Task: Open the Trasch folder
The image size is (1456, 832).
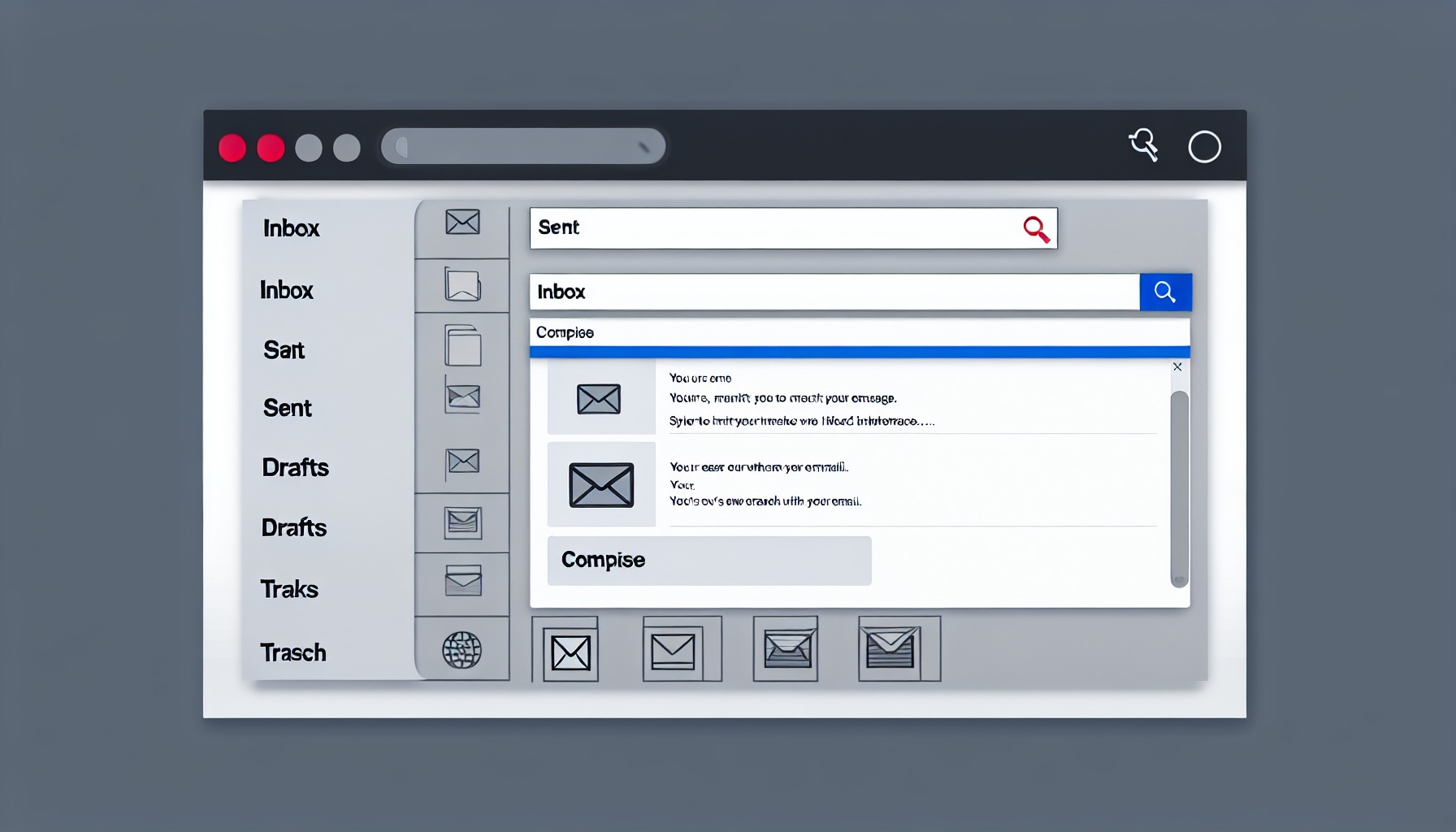Action: [x=293, y=652]
